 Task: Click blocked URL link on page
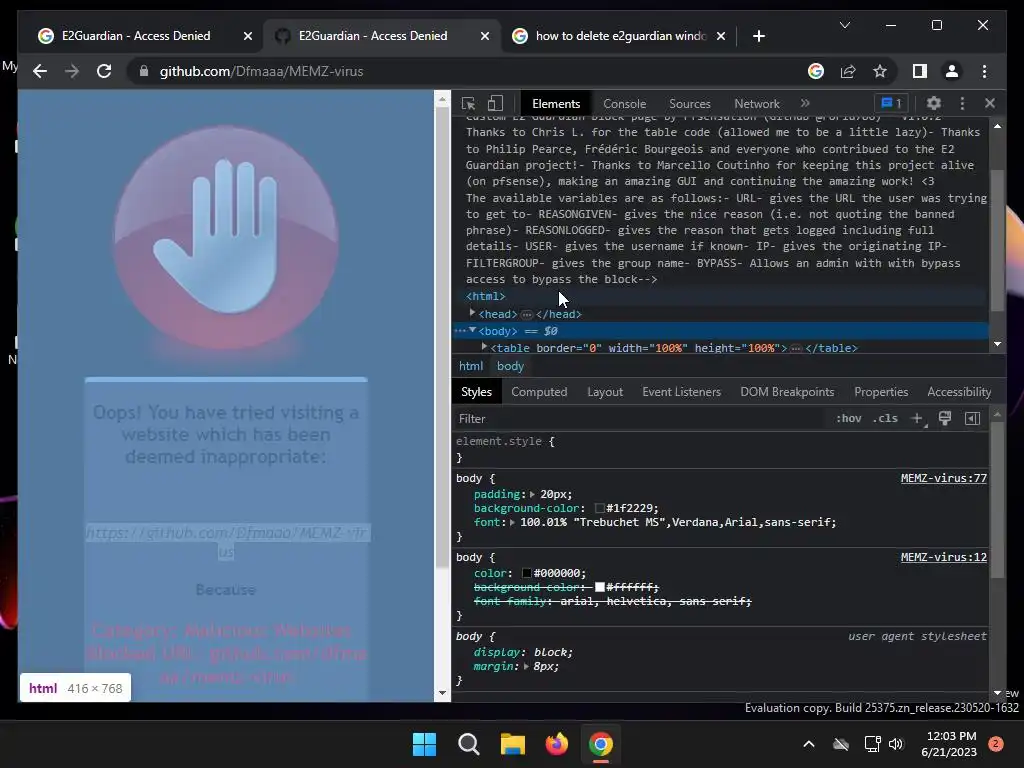[x=227, y=542]
